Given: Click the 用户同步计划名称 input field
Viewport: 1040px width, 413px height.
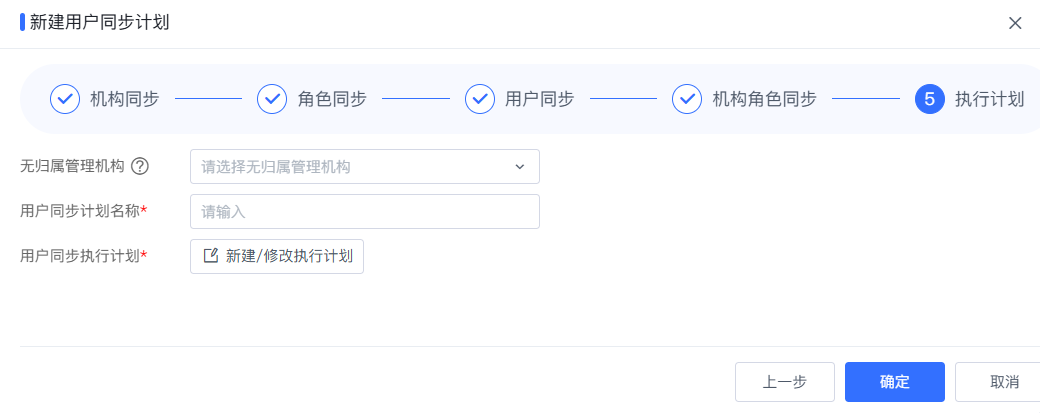Looking at the screenshot, I should pyautogui.click(x=365, y=211).
